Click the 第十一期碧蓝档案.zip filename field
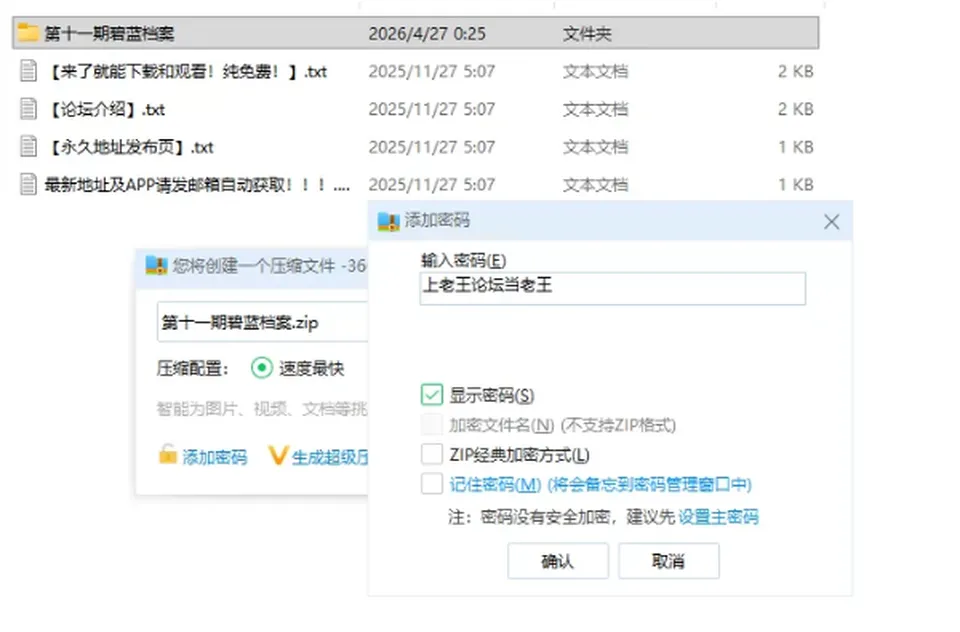 click(x=263, y=322)
